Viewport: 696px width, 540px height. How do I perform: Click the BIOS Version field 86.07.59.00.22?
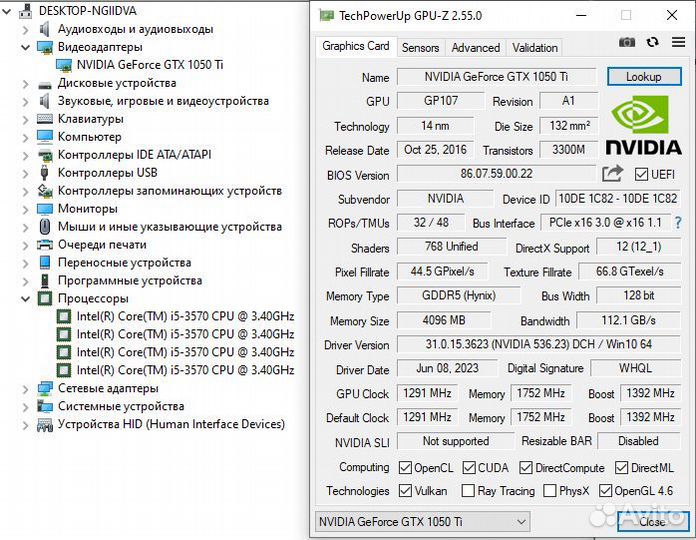[496, 173]
